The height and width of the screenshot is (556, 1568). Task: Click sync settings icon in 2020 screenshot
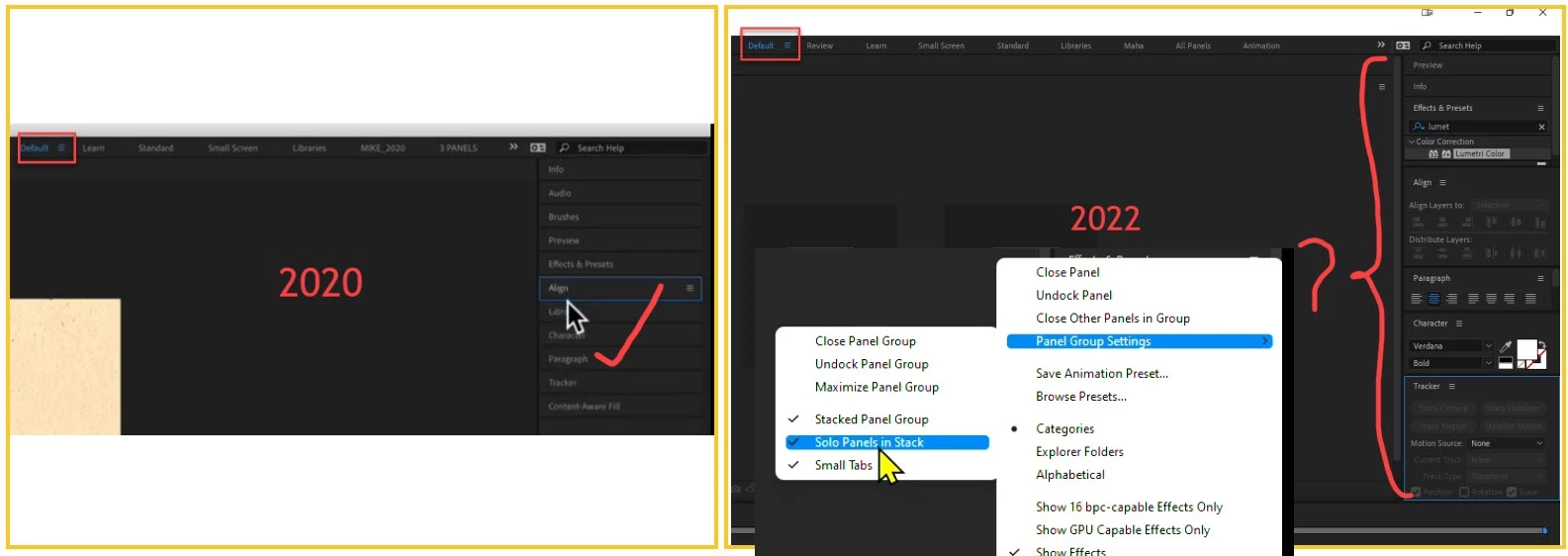tap(537, 147)
